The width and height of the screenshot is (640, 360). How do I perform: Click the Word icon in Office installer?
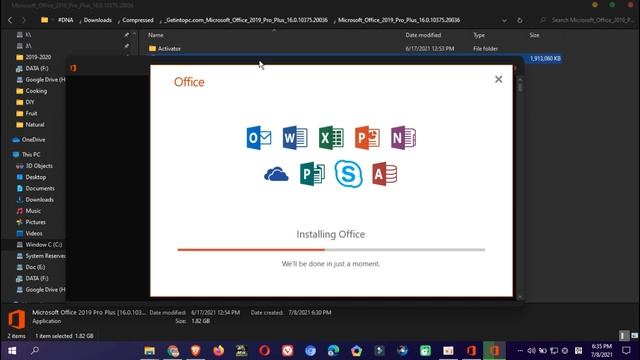tap(295, 138)
